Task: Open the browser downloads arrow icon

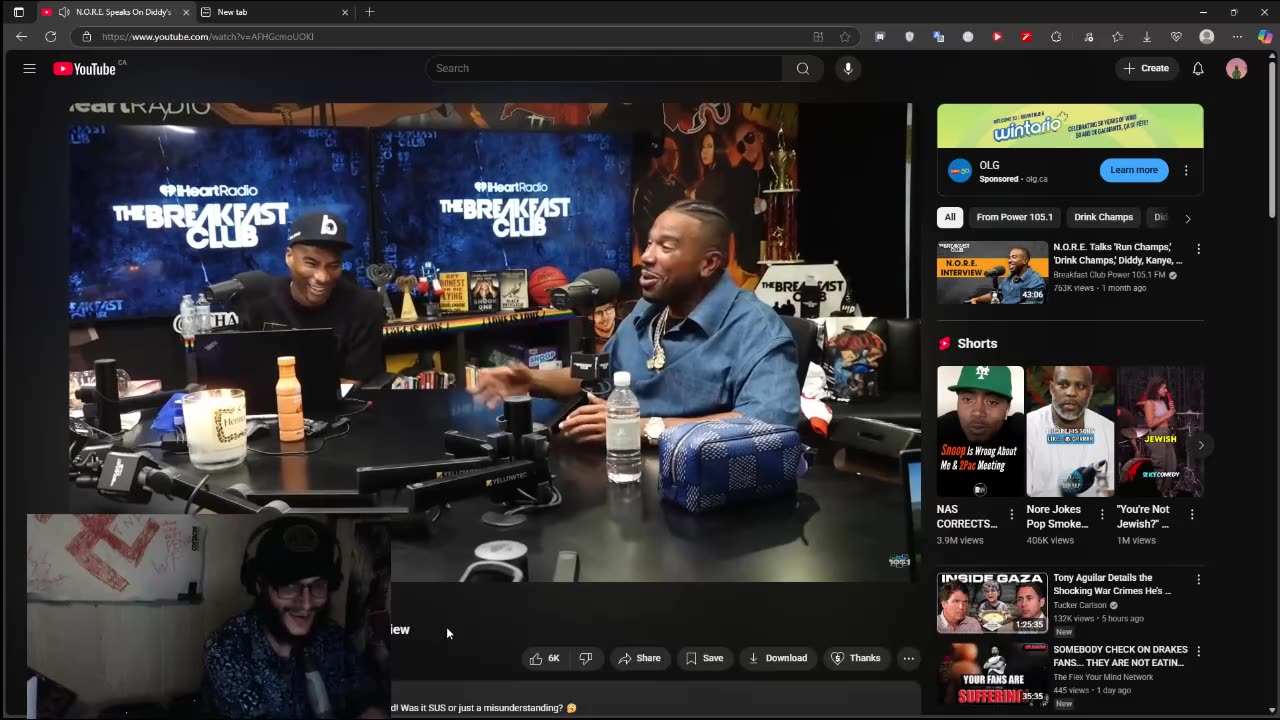Action: pos(1147,37)
